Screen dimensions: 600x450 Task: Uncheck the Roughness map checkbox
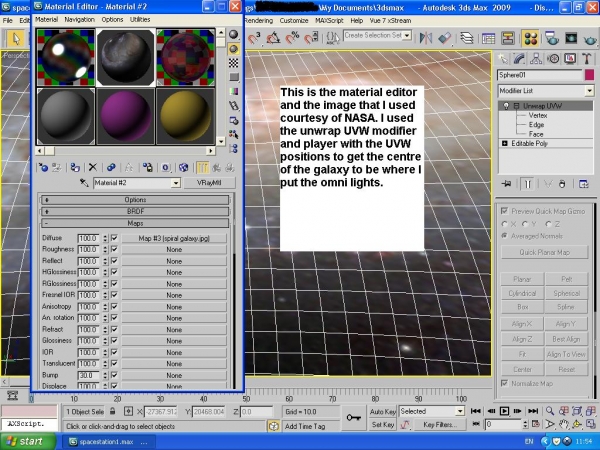click(114, 249)
